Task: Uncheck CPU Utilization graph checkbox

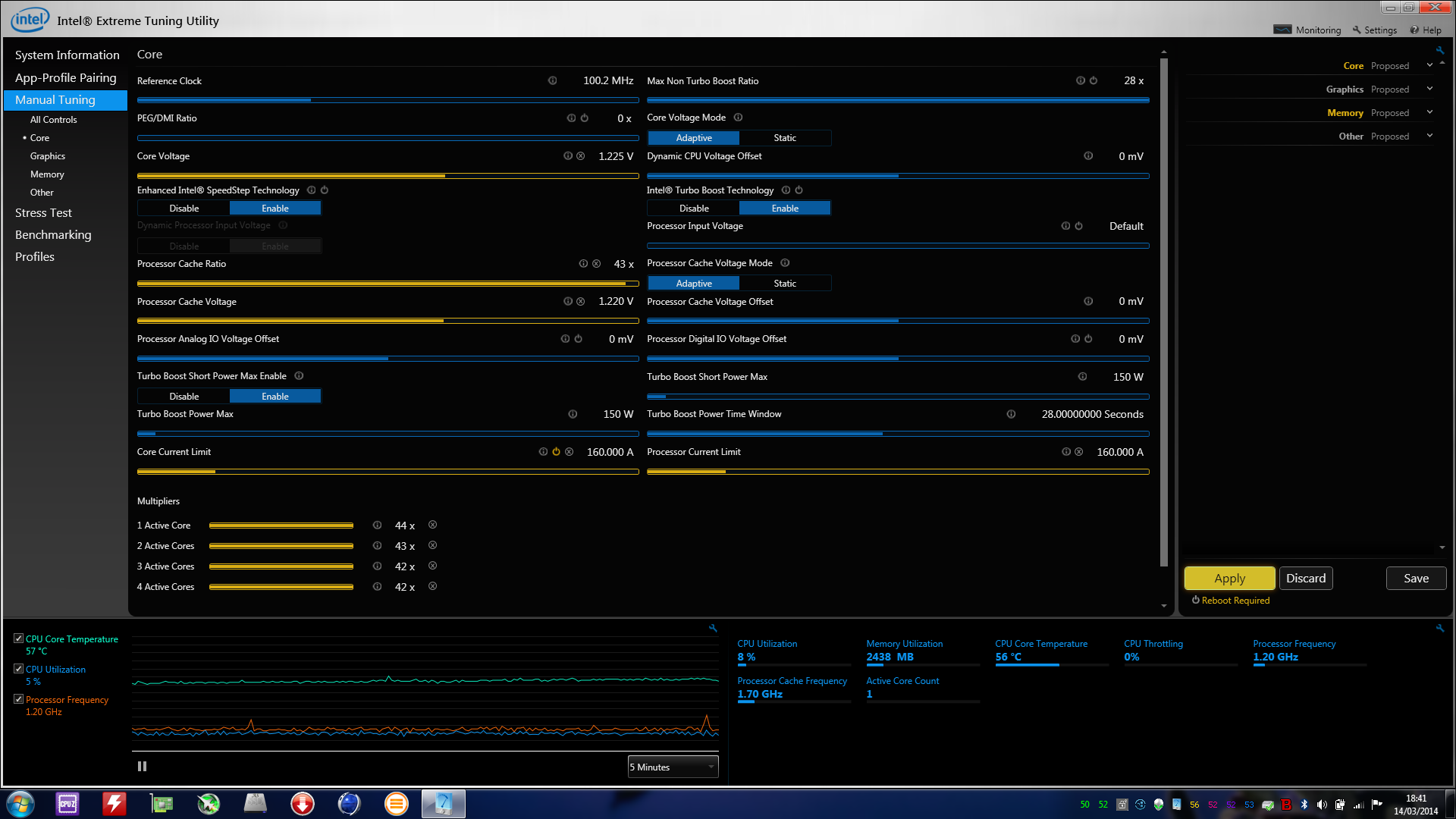Action: pos(19,669)
